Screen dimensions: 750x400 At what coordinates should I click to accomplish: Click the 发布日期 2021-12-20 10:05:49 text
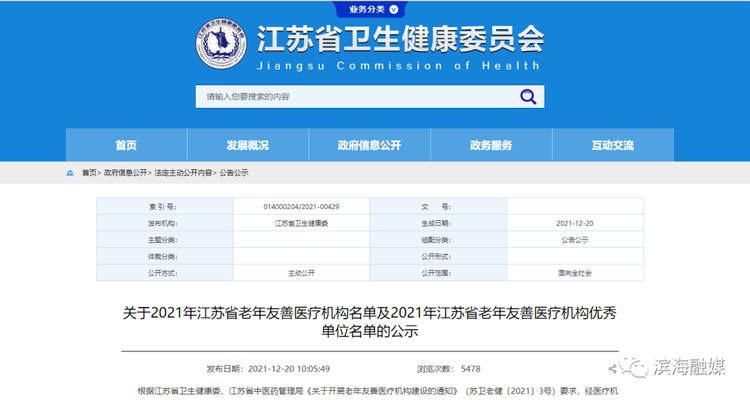tap(268, 369)
